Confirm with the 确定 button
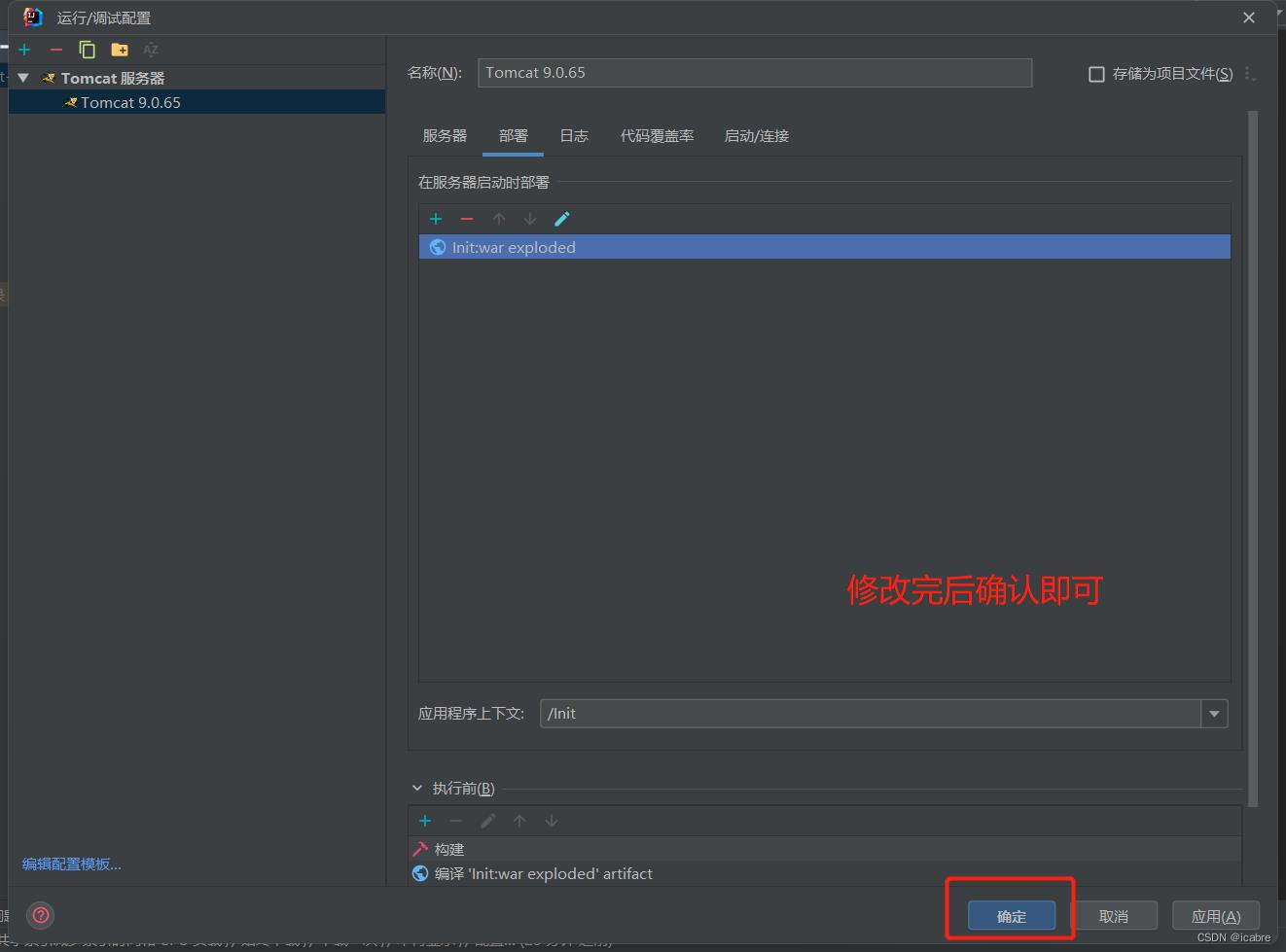Image resolution: width=1286 pixels, height=952 pixels. tap(1012, 916)
